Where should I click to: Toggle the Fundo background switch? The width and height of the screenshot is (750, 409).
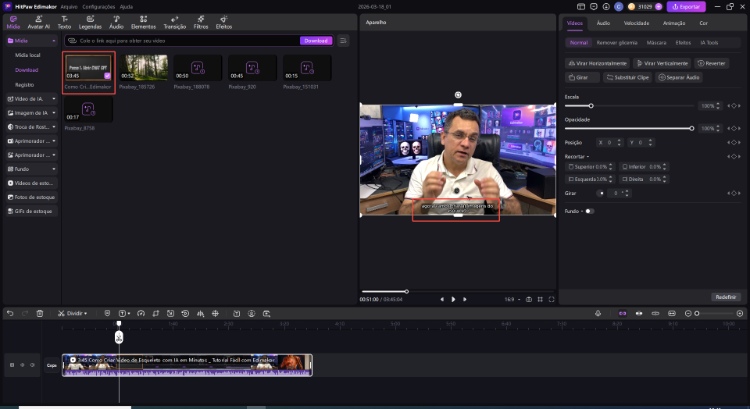tap(589, 211)
